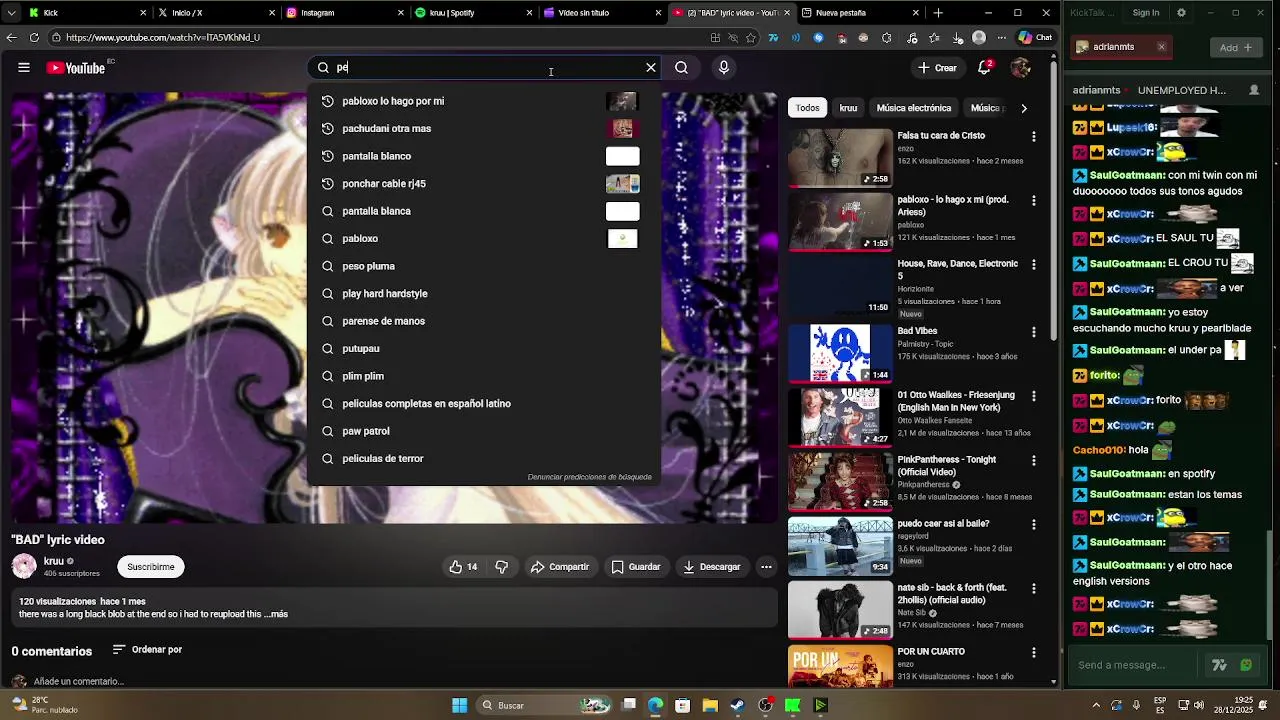1280x720 pixels.
Task: Select the Música electrónica filter chip
Action: (x=914, y=108)
